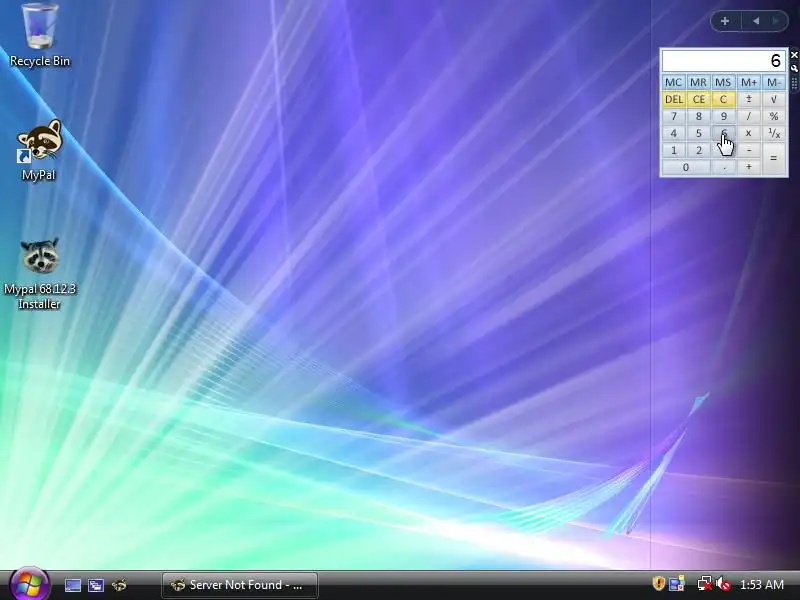This screenshot has width=800, height=600.
Task: Tap the 1 key on calculator
Action: (673, 150)
